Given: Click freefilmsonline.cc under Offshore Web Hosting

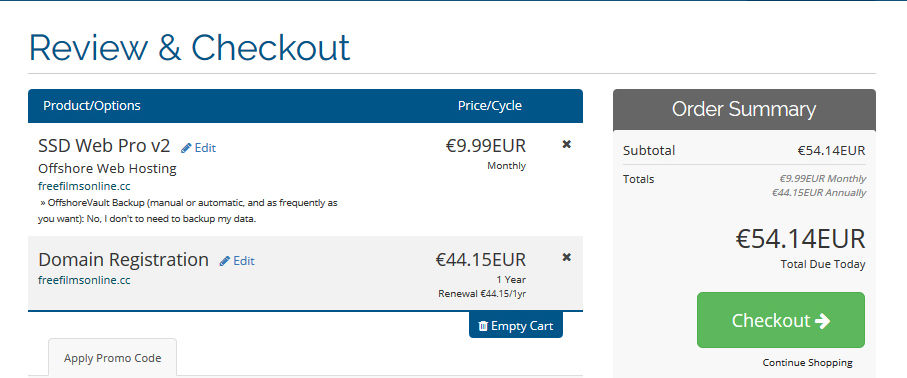Looking at the screenshot, I should [84, 186].
